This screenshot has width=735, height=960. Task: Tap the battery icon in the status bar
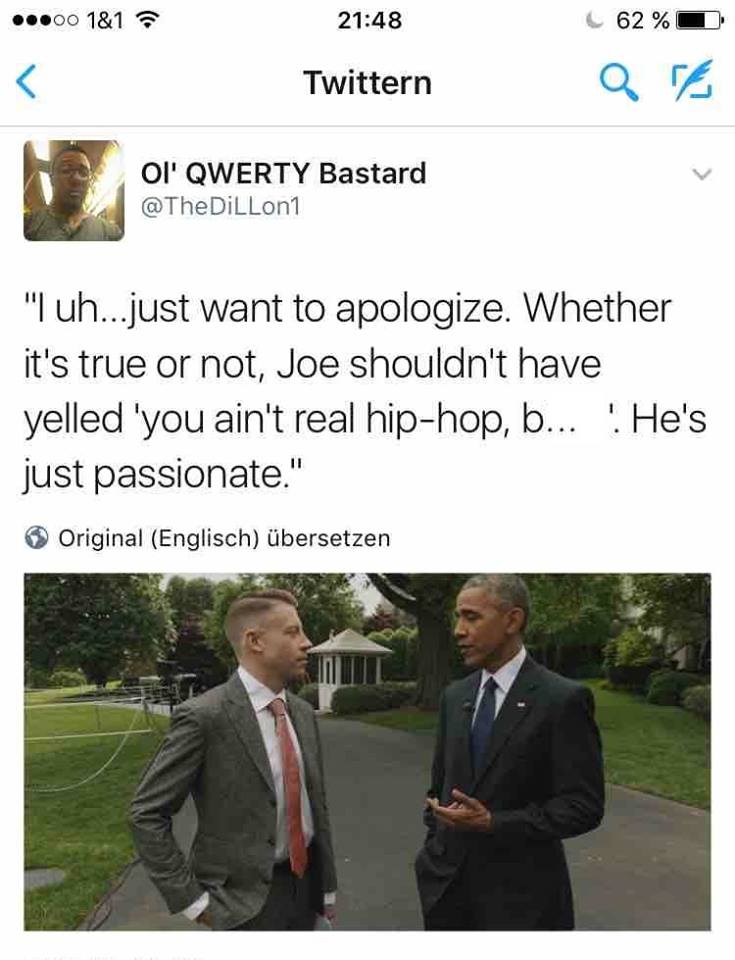pos(699,21)
